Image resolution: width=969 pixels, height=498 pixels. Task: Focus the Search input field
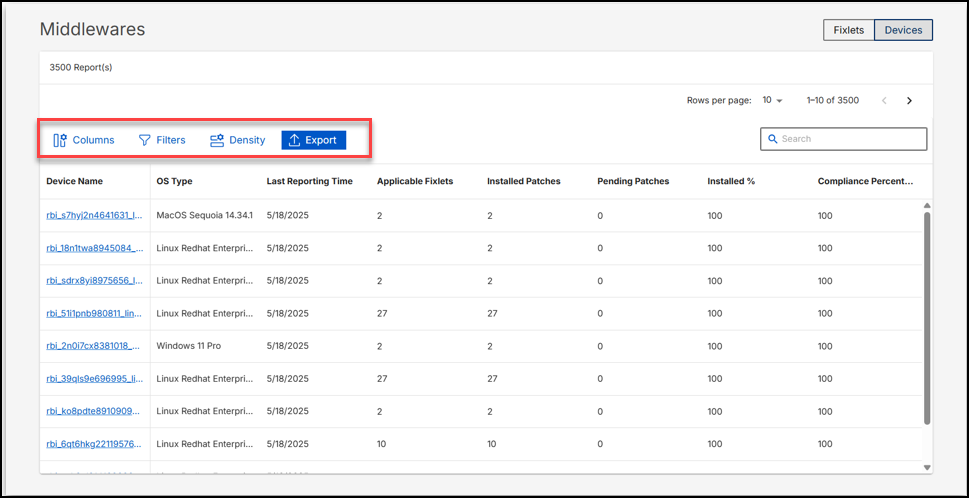pyautogui.click(x=844, y=139)
